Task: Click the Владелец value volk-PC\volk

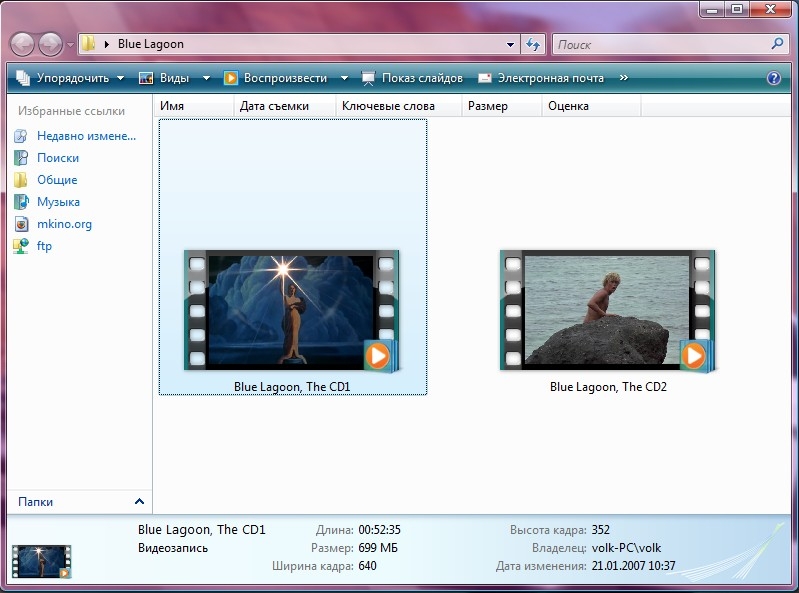Action: [x=626, y=548]
